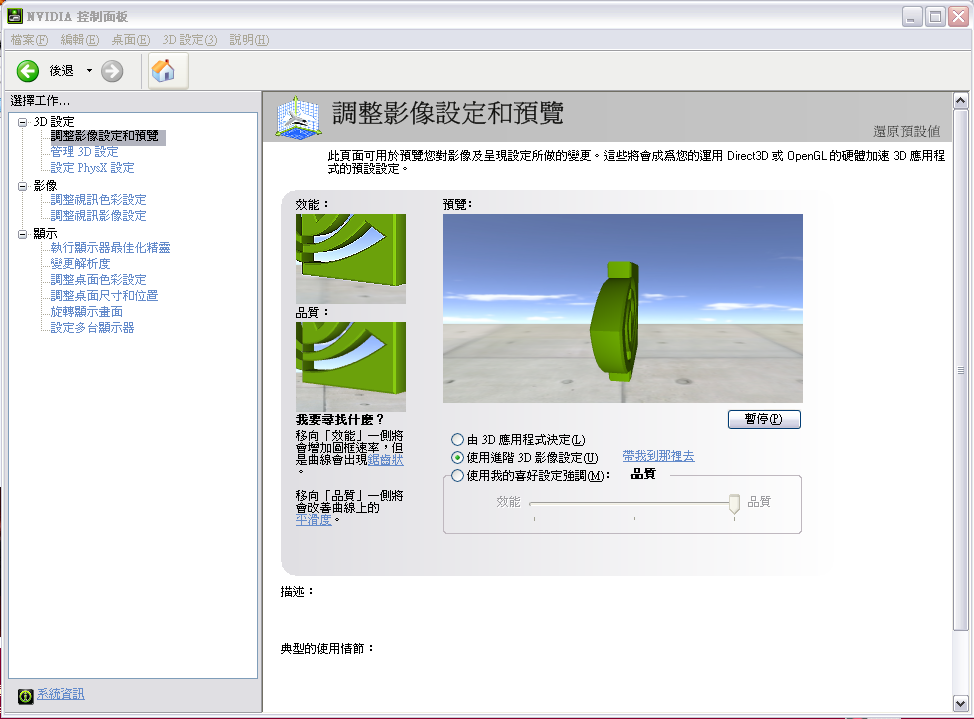
Task: Click the green Back arrow icon
Action: [x=28, y=70]
